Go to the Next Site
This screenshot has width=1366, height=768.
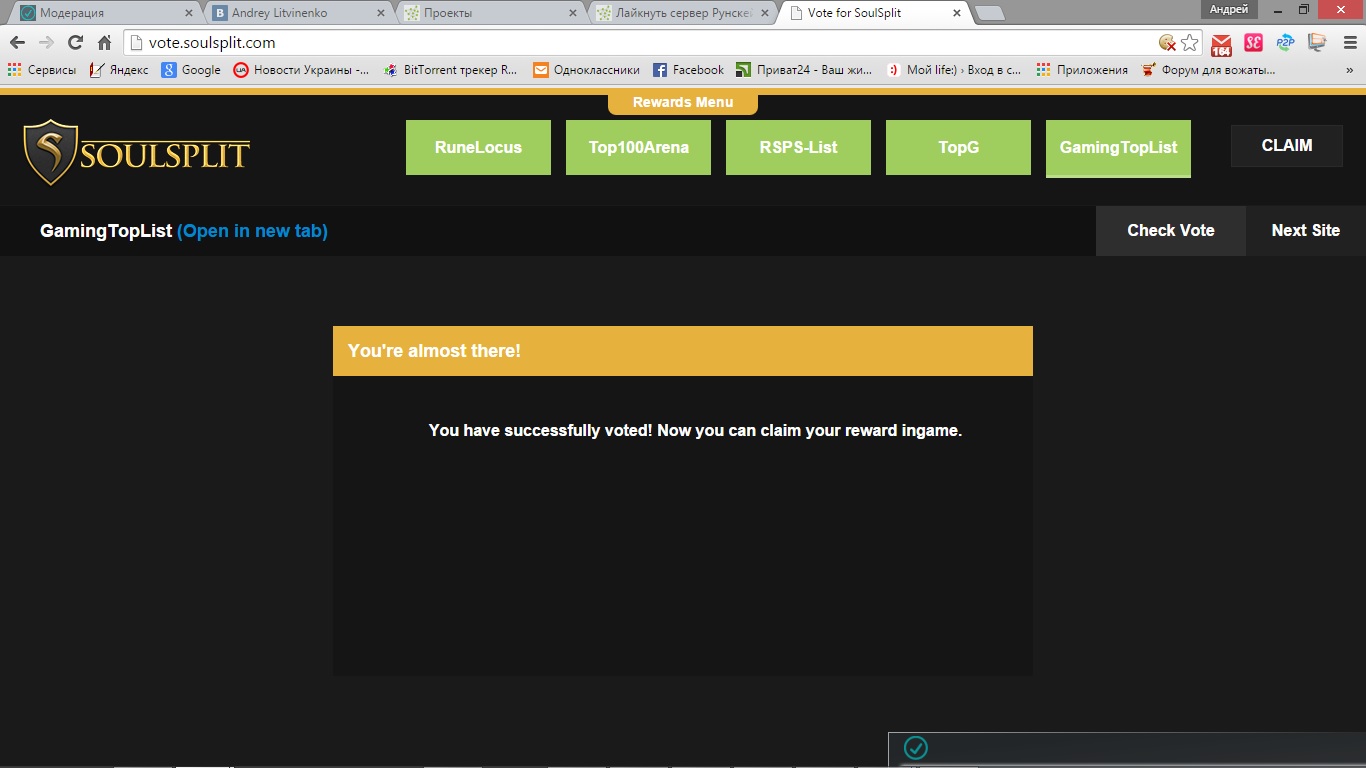(x=1306, y=231)
